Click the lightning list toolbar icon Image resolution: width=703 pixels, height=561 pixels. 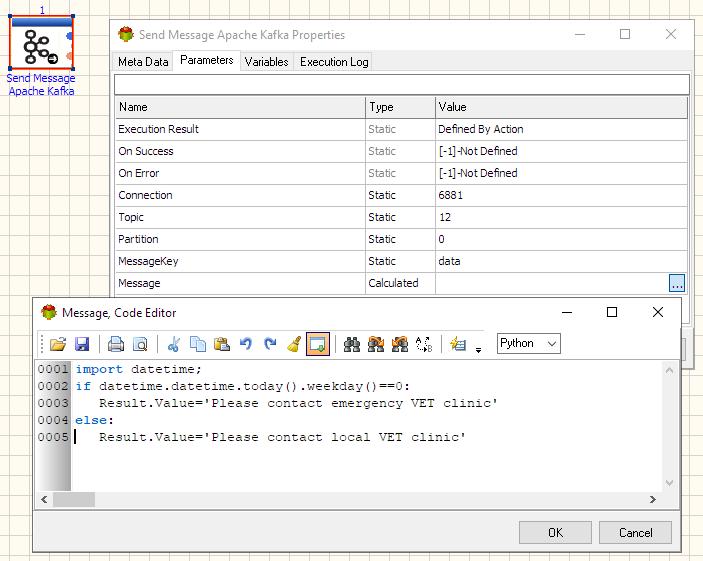(x=458, y=344)
